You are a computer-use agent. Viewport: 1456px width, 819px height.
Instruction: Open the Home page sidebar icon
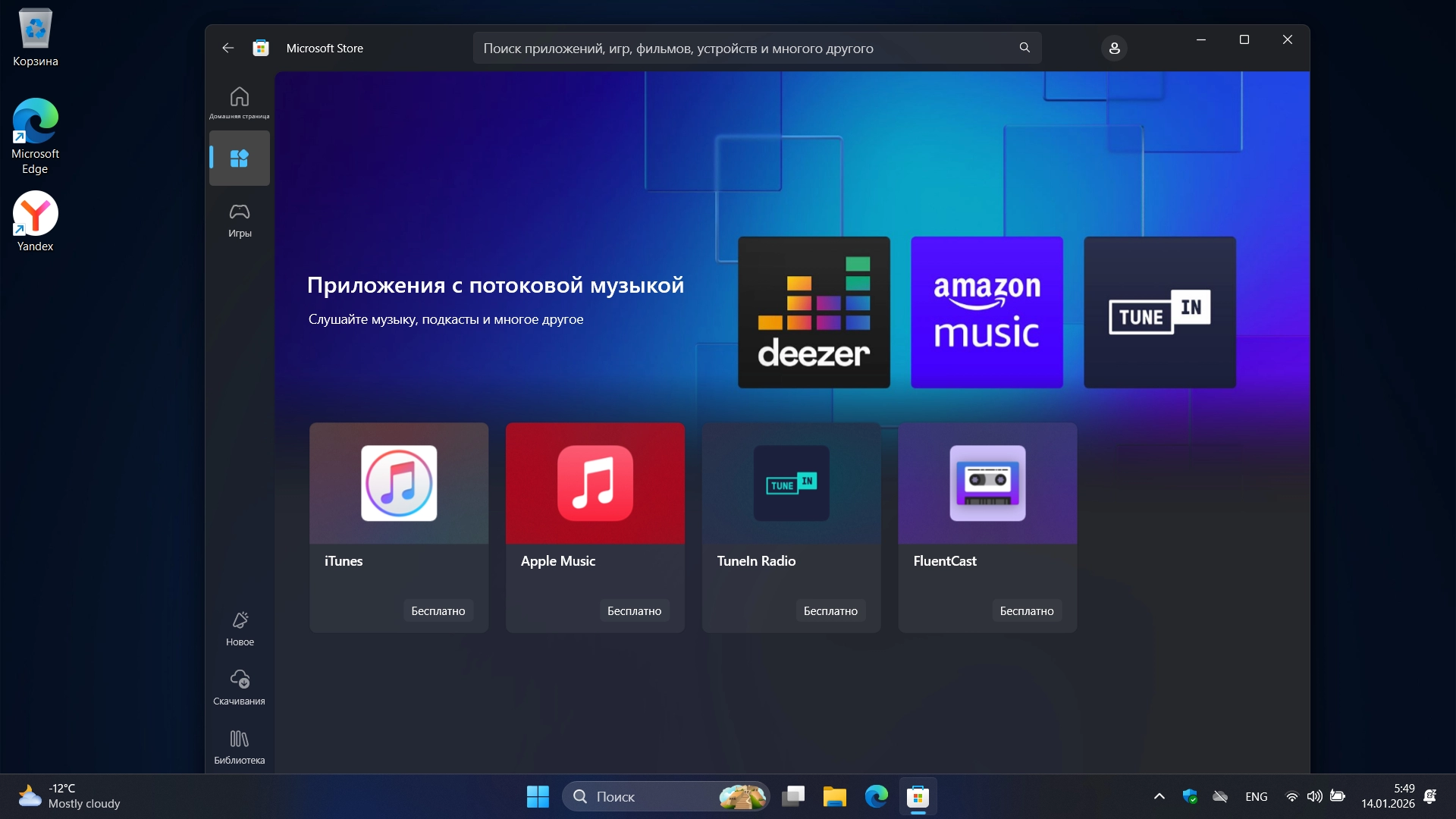[240, 102]
